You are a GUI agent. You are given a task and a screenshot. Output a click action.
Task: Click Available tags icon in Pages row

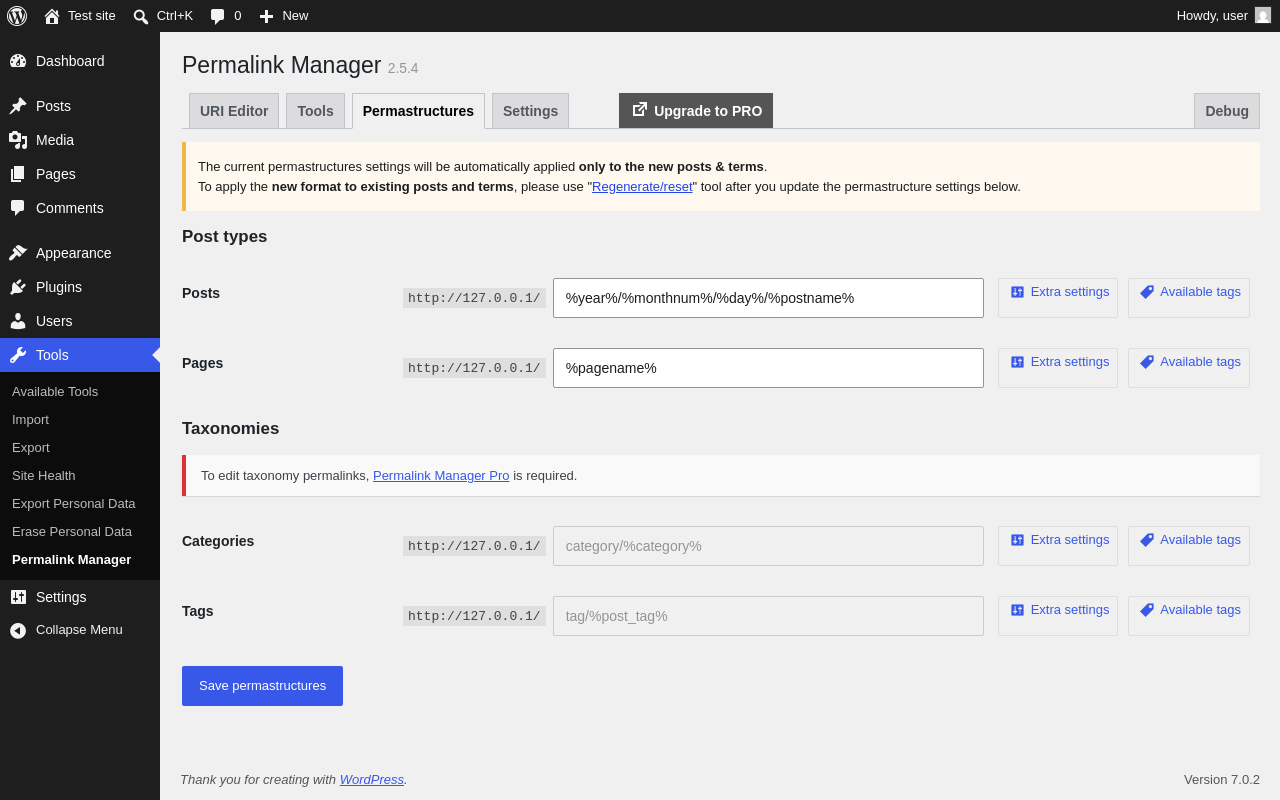pos(1147,362)
